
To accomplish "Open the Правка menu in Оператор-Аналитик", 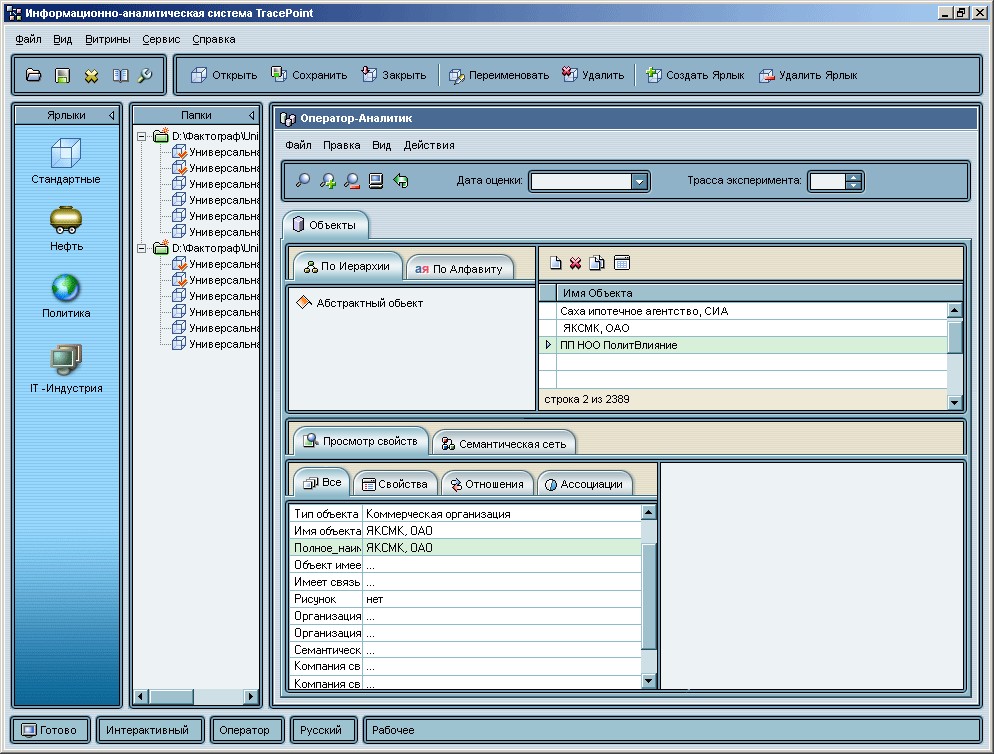I will pyautogui.click(x=342, y=145).
